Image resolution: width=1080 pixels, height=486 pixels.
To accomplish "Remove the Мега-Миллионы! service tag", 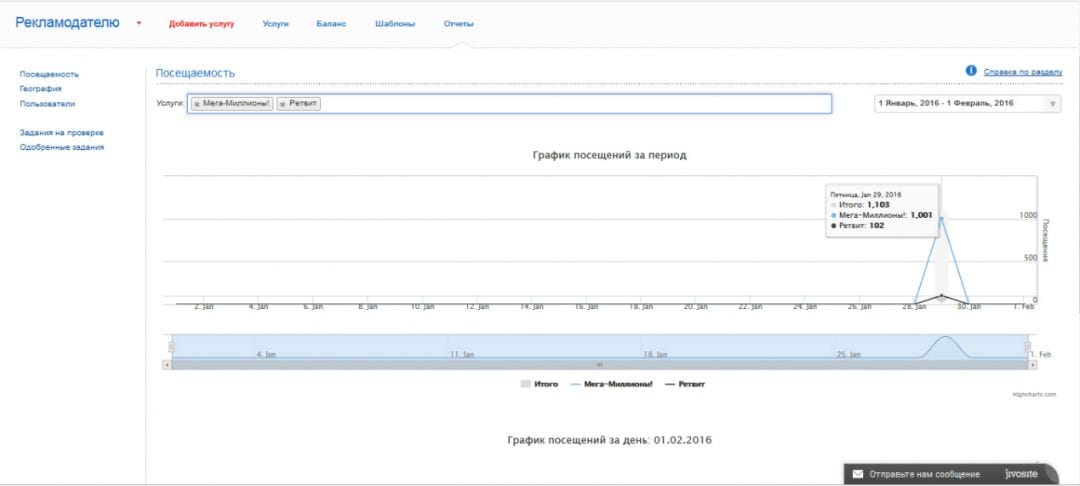I will coord(196,104).
